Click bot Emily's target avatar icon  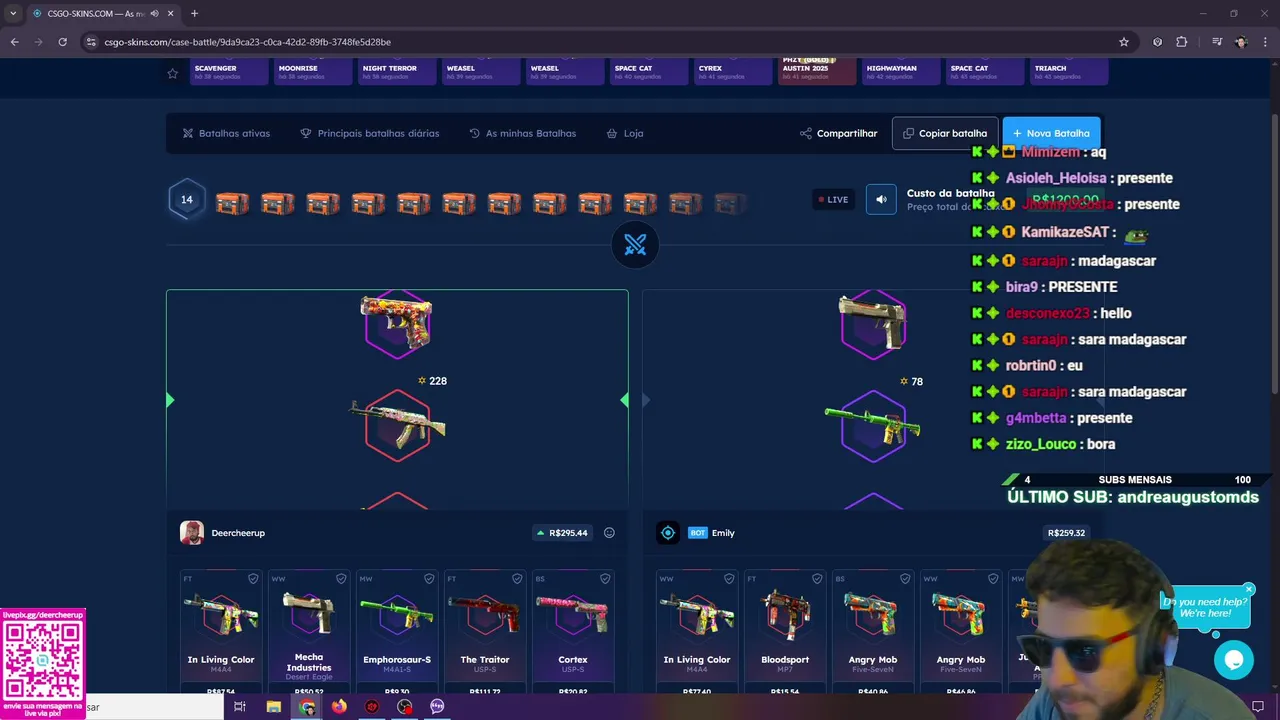668,533
